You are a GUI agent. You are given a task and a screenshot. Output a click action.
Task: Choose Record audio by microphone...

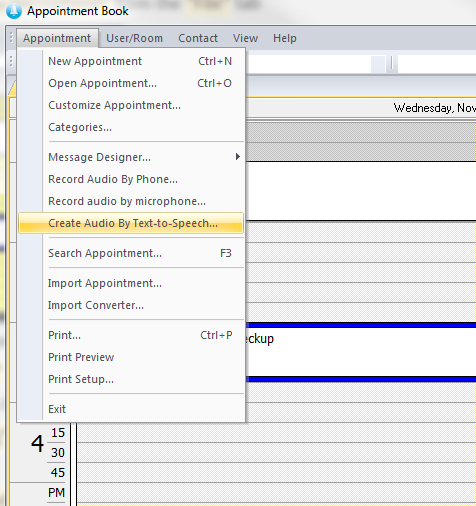[x=131, y=201]
